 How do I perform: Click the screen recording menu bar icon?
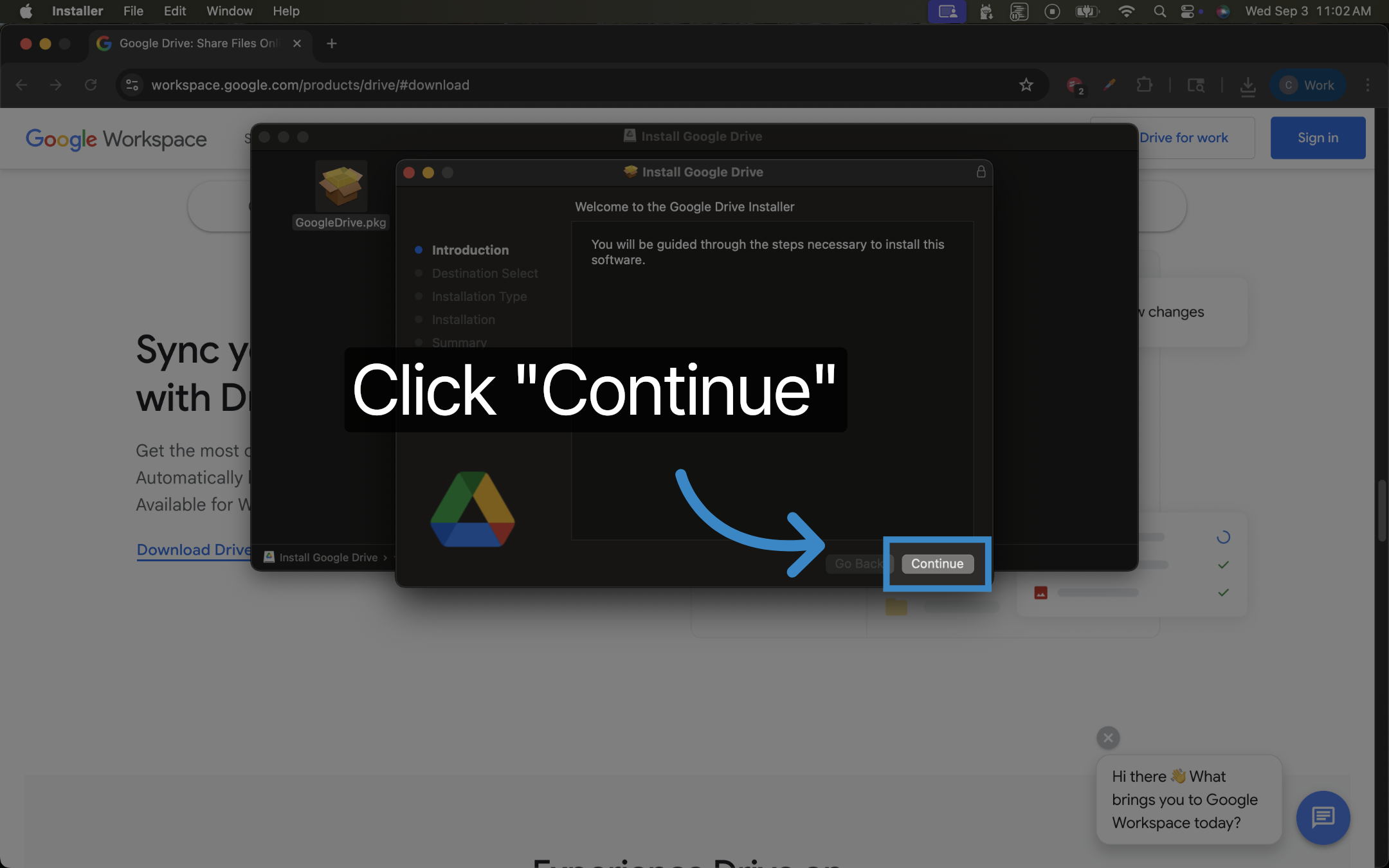1052,11
